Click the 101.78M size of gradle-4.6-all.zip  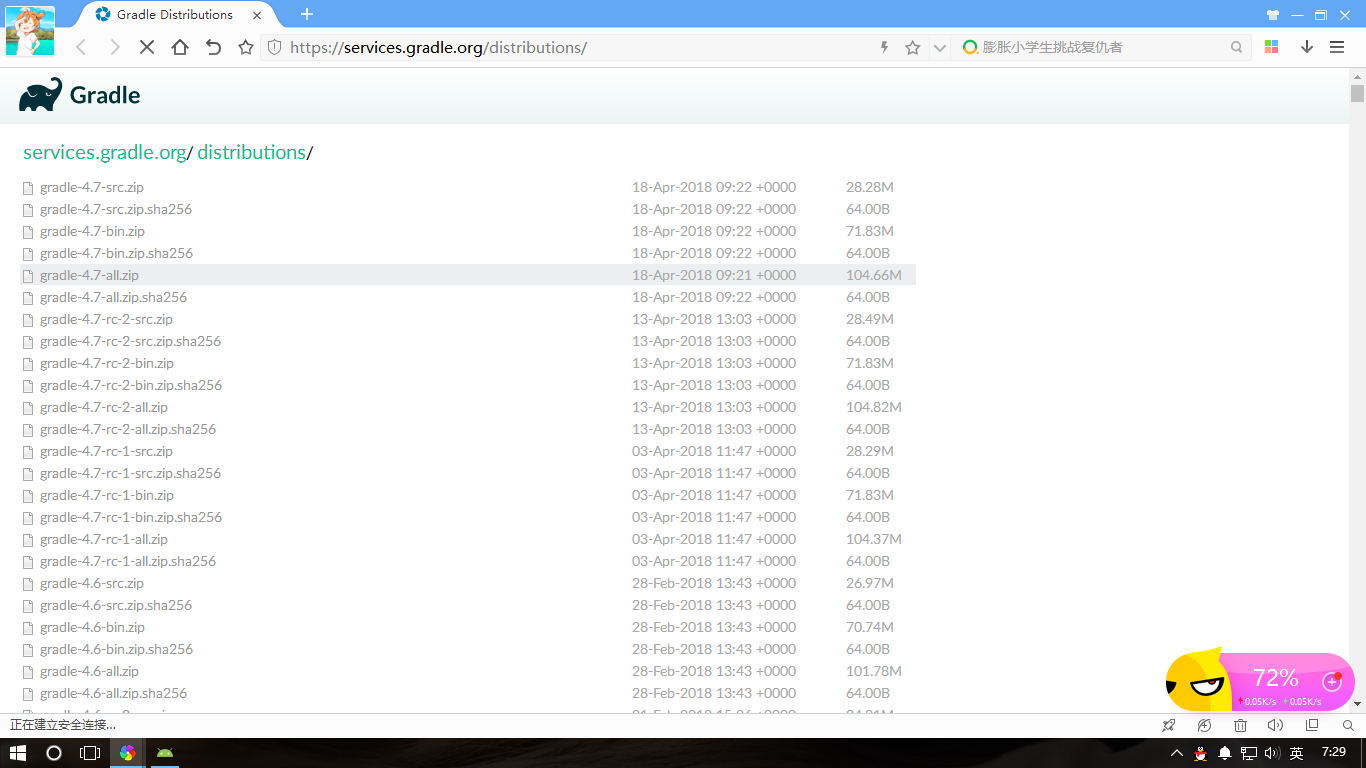tap(874, 671)
